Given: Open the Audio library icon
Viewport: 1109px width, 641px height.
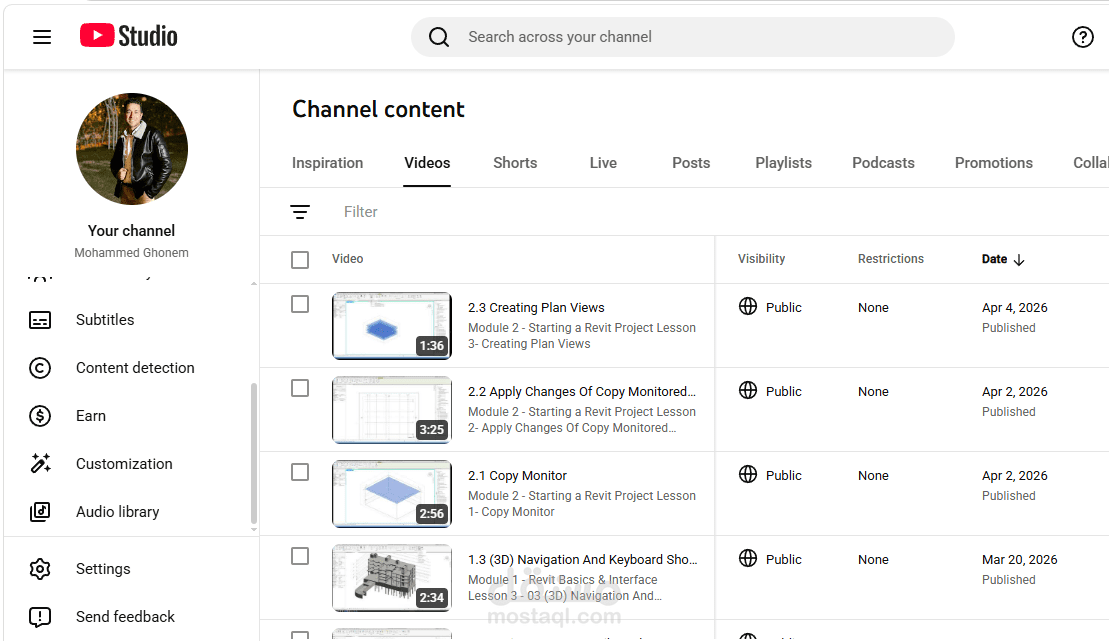Looking at the screenshot, I should point(40,512).
